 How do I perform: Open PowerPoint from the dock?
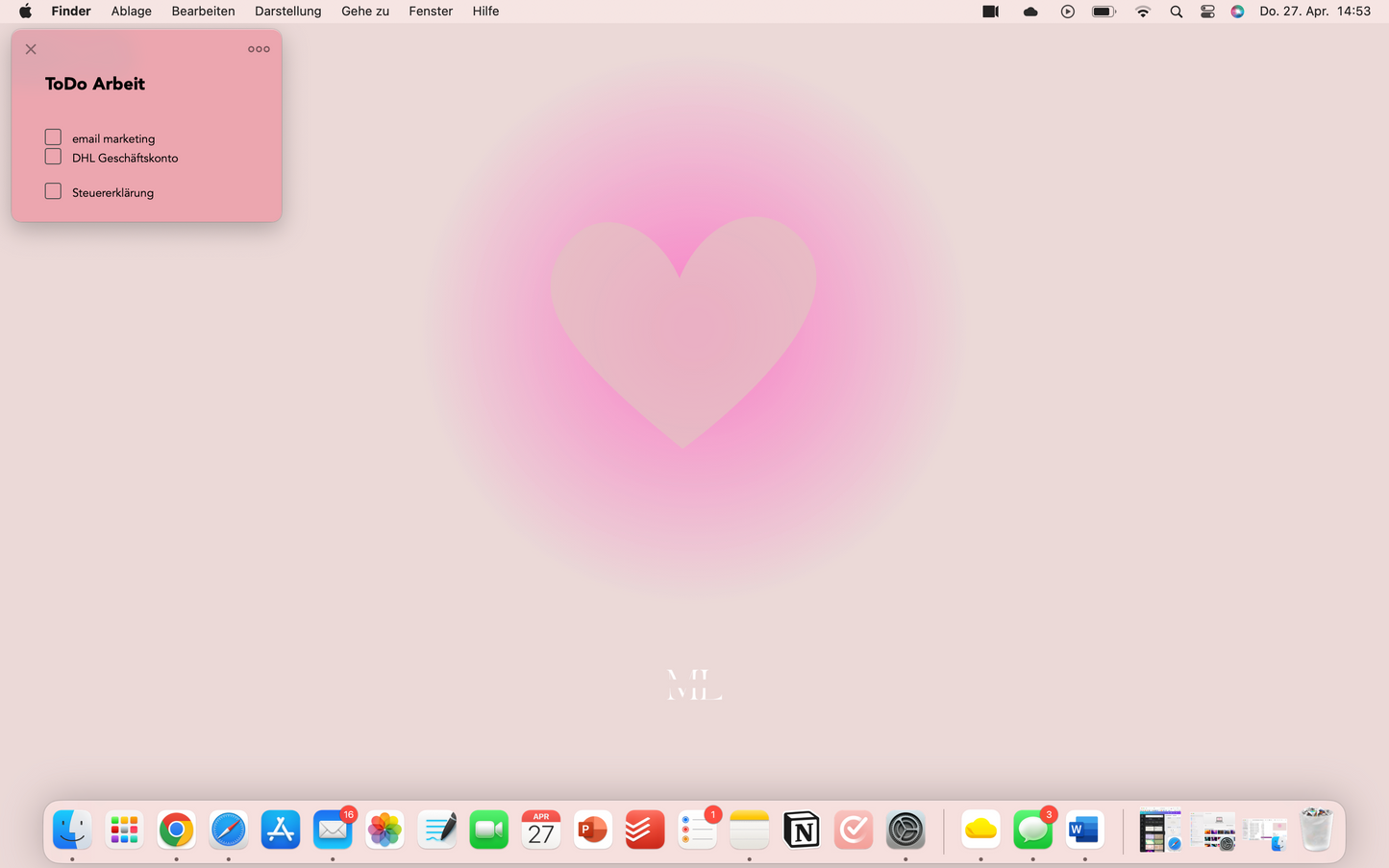[592, 830]
